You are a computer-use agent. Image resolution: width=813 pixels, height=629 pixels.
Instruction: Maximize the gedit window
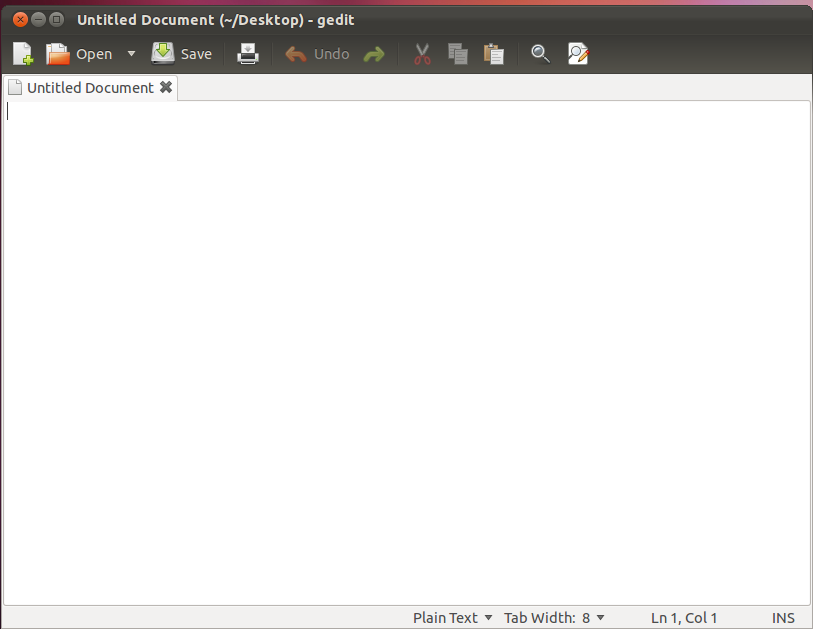click(56, 20)
